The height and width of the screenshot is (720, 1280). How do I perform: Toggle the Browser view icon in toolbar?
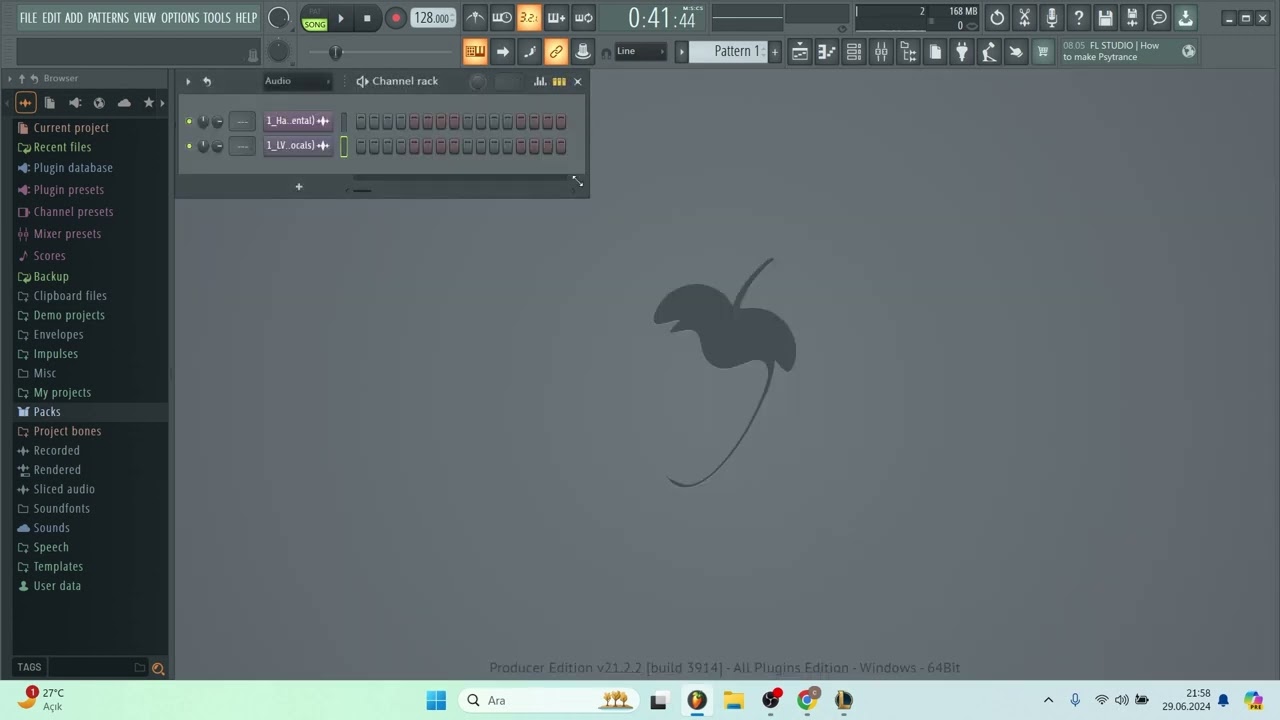click(x=908, y=52)
